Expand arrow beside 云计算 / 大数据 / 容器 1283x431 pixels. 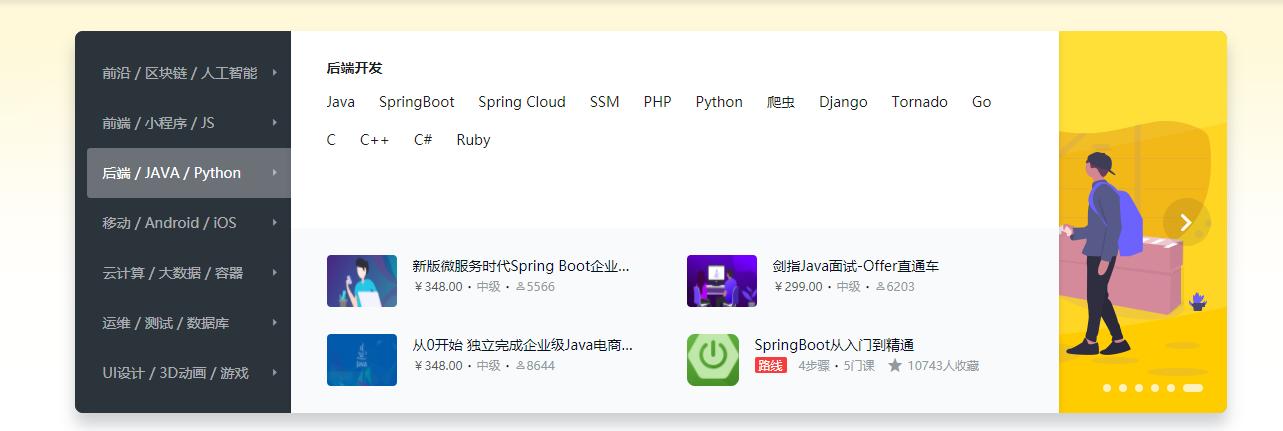274,272
